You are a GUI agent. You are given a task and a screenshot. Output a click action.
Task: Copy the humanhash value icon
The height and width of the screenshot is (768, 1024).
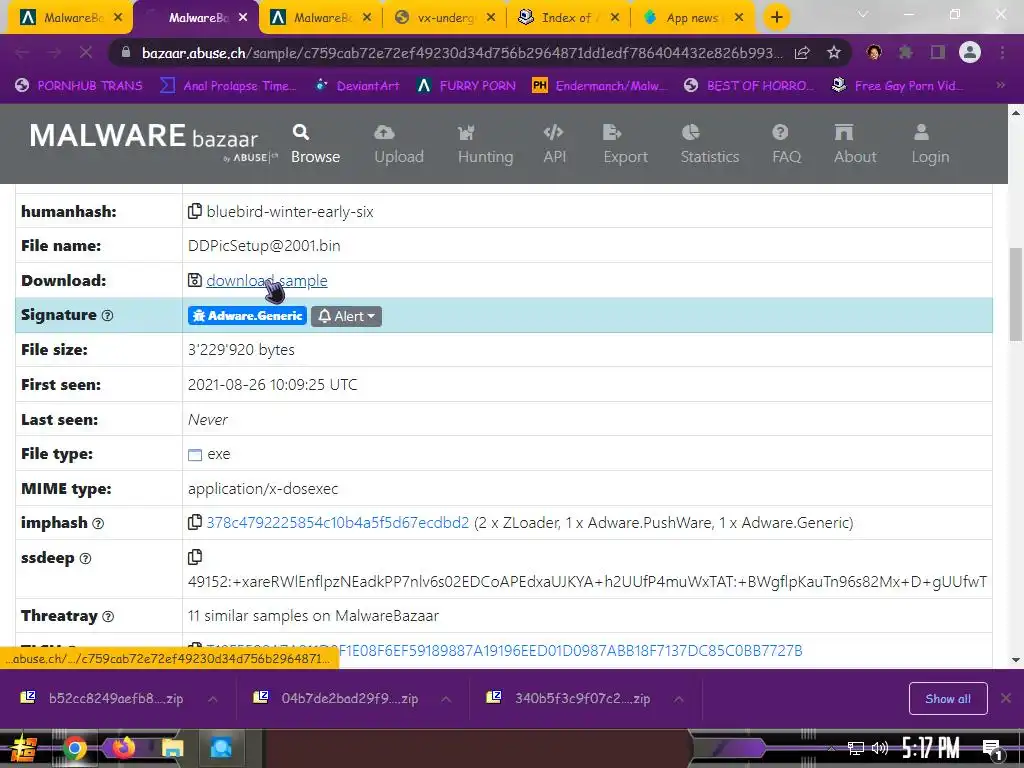[x=195, y=212]
